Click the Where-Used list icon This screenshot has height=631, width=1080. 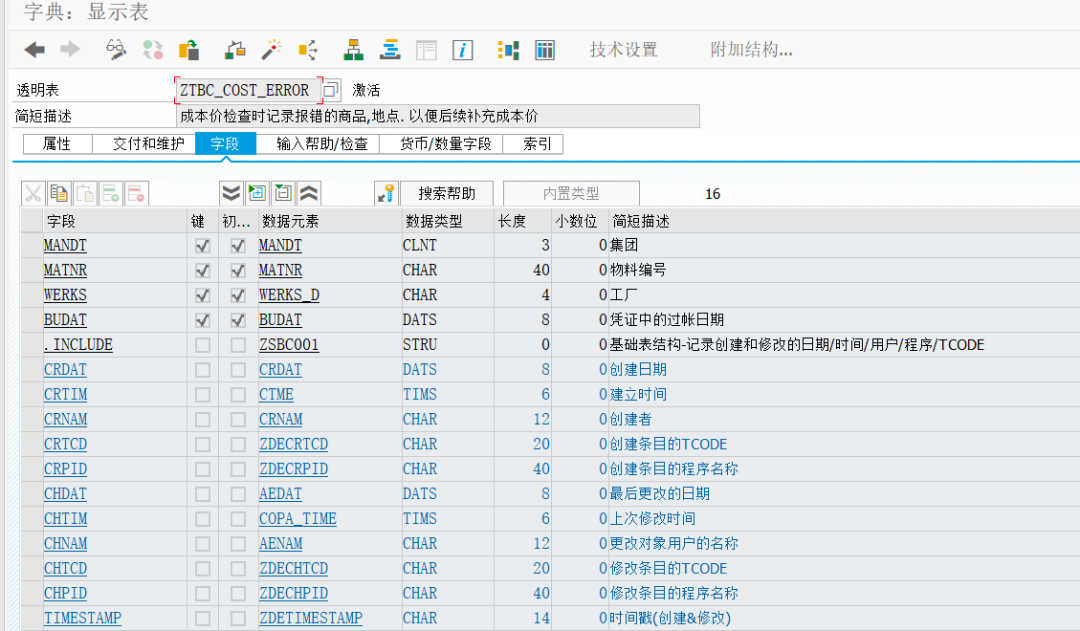coord(308,50)
